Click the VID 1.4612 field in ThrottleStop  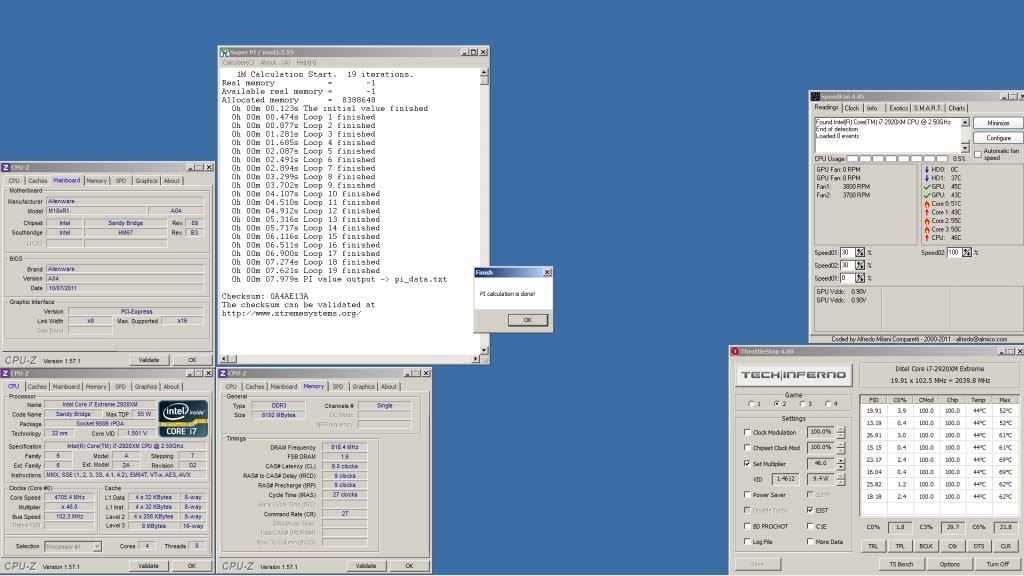[786, 479]
